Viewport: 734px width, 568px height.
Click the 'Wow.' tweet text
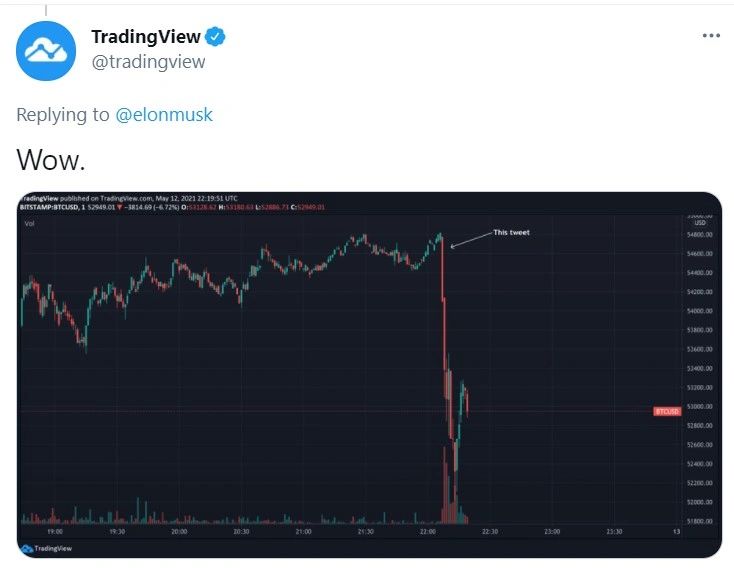point(51,160)
